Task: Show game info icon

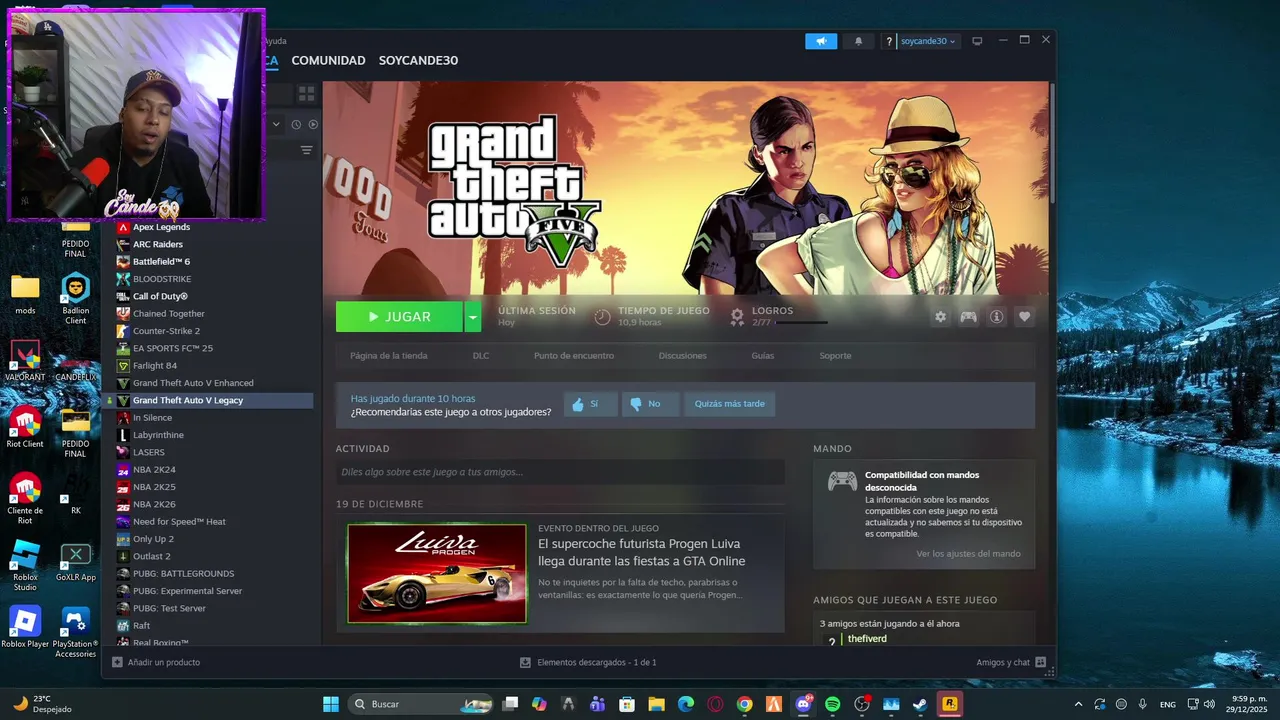Action: pyautogui.click(x=996, y=317)
